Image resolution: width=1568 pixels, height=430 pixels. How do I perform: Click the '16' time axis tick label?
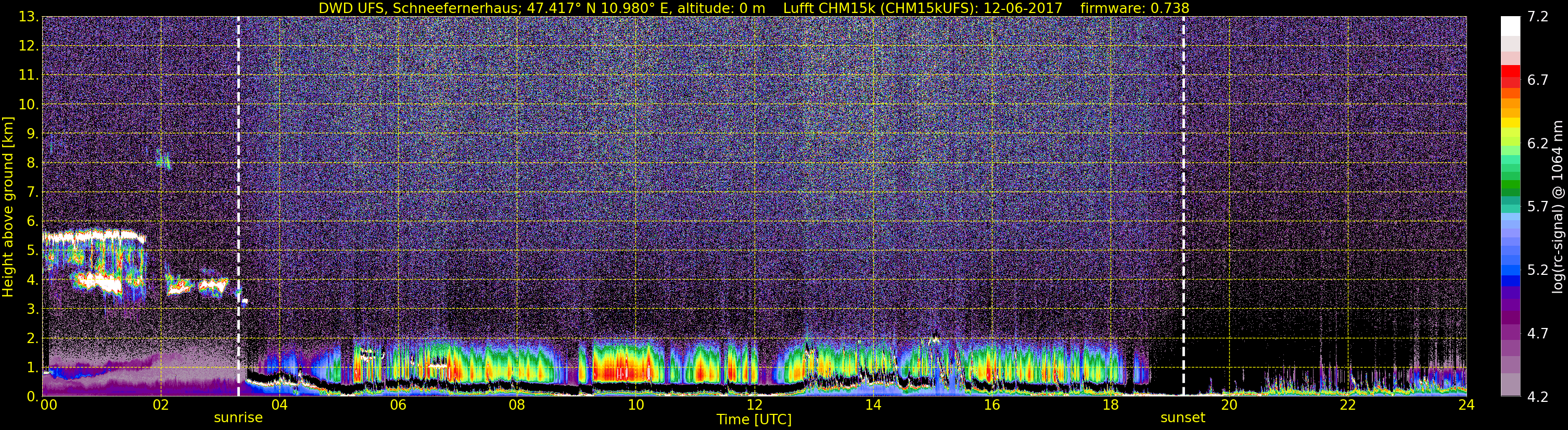tap(991, 405)
